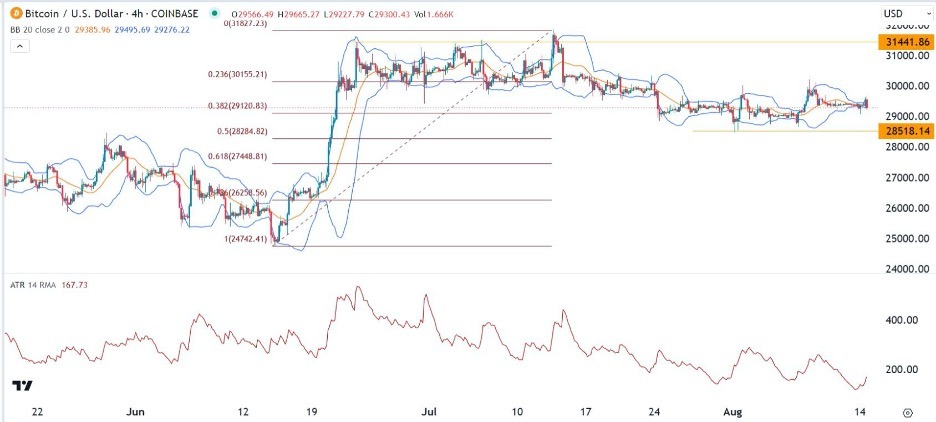Screen dimensions: 936x422
Task: Select the 0(31827.23) Fibonacci level label
Action: pyautogui.click(x=247, y=23)
